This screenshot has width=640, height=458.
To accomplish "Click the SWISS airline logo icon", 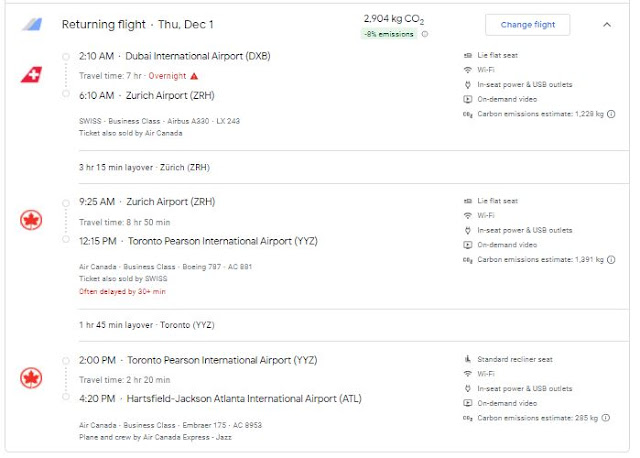I will point(31,75).
